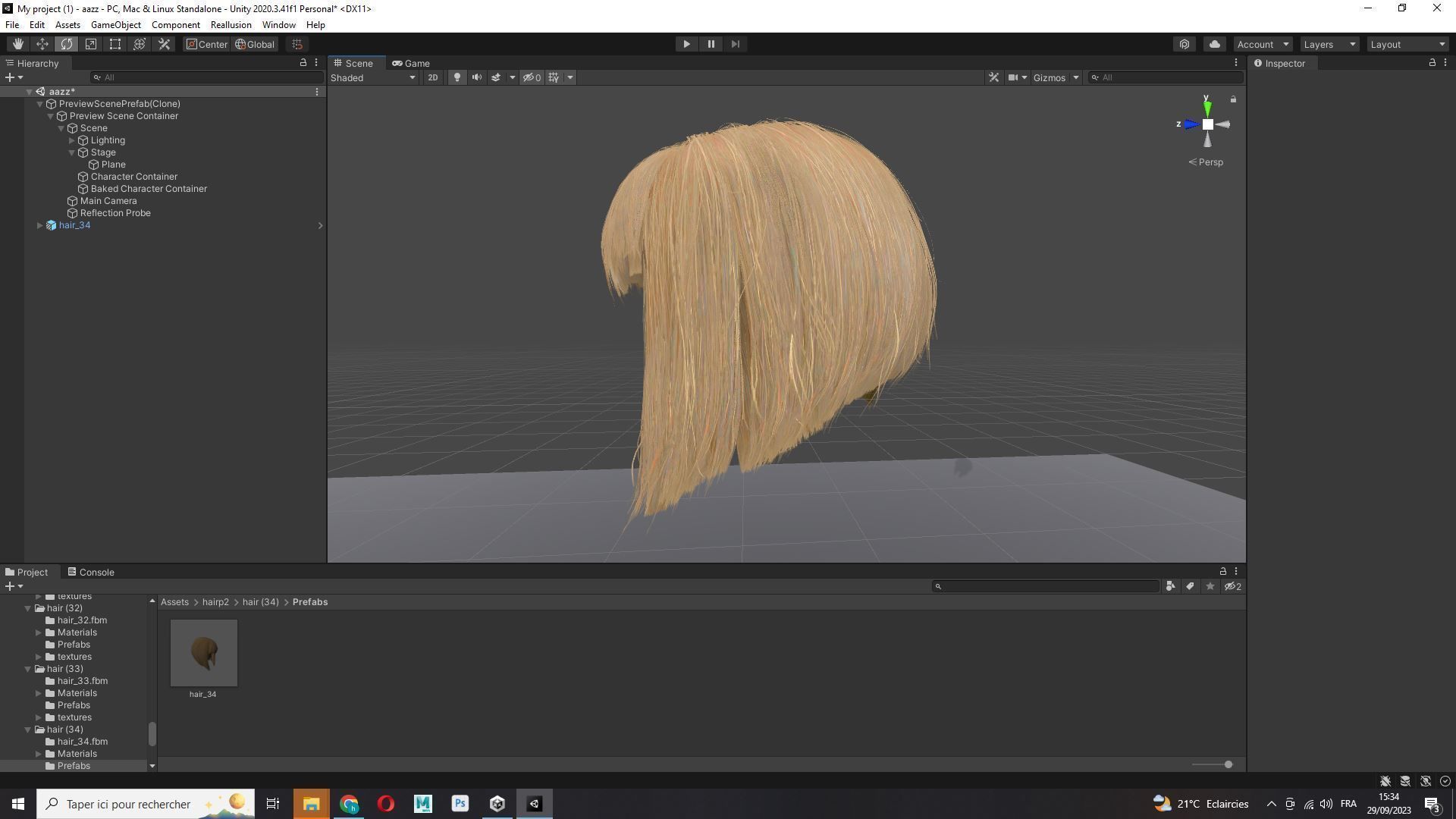Toggle hidden objects visibility in scene
Viewport: 1456px width, 819px height.
pyautogui.click(x=532, y=77)
